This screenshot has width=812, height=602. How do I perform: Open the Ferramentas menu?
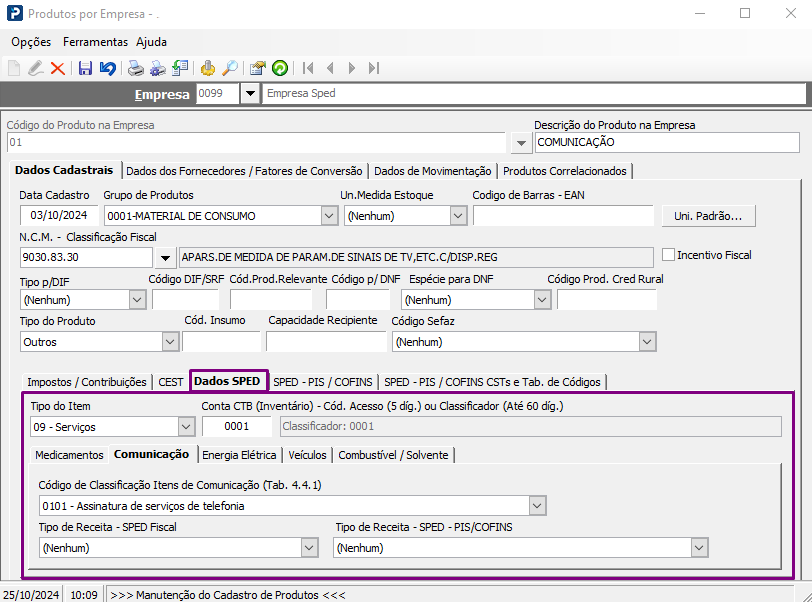click(95, 42)
